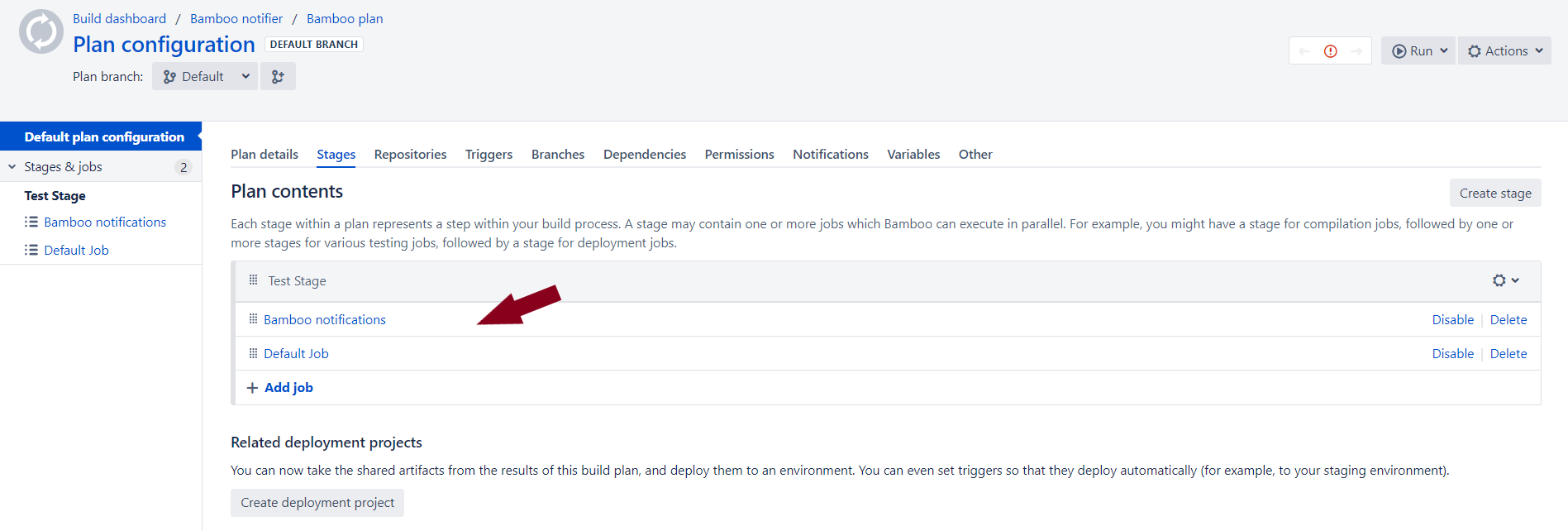The height and width of the screenshot is (531, 1568).
Task: Click the Create stage button
Action: 1494,194
